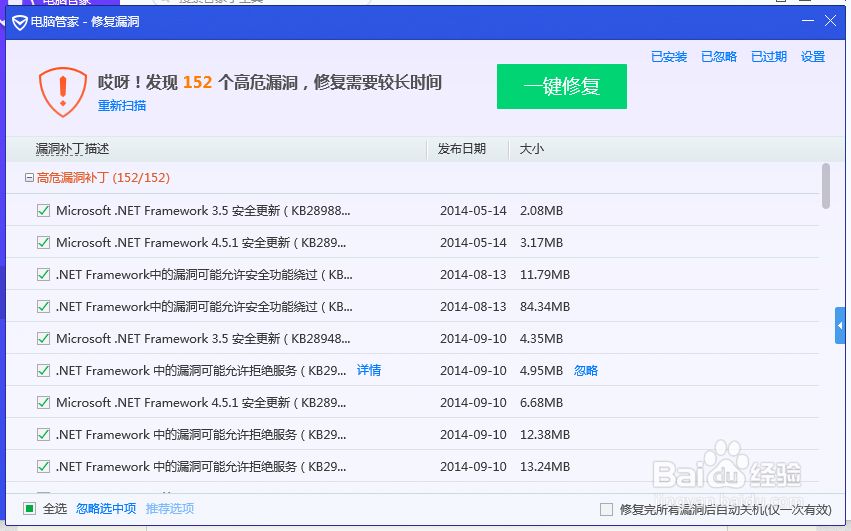The image size is (851, 531).
Task: Sort by the 漏洞补丁描述 column header
Action: click(x=72, y=149)
